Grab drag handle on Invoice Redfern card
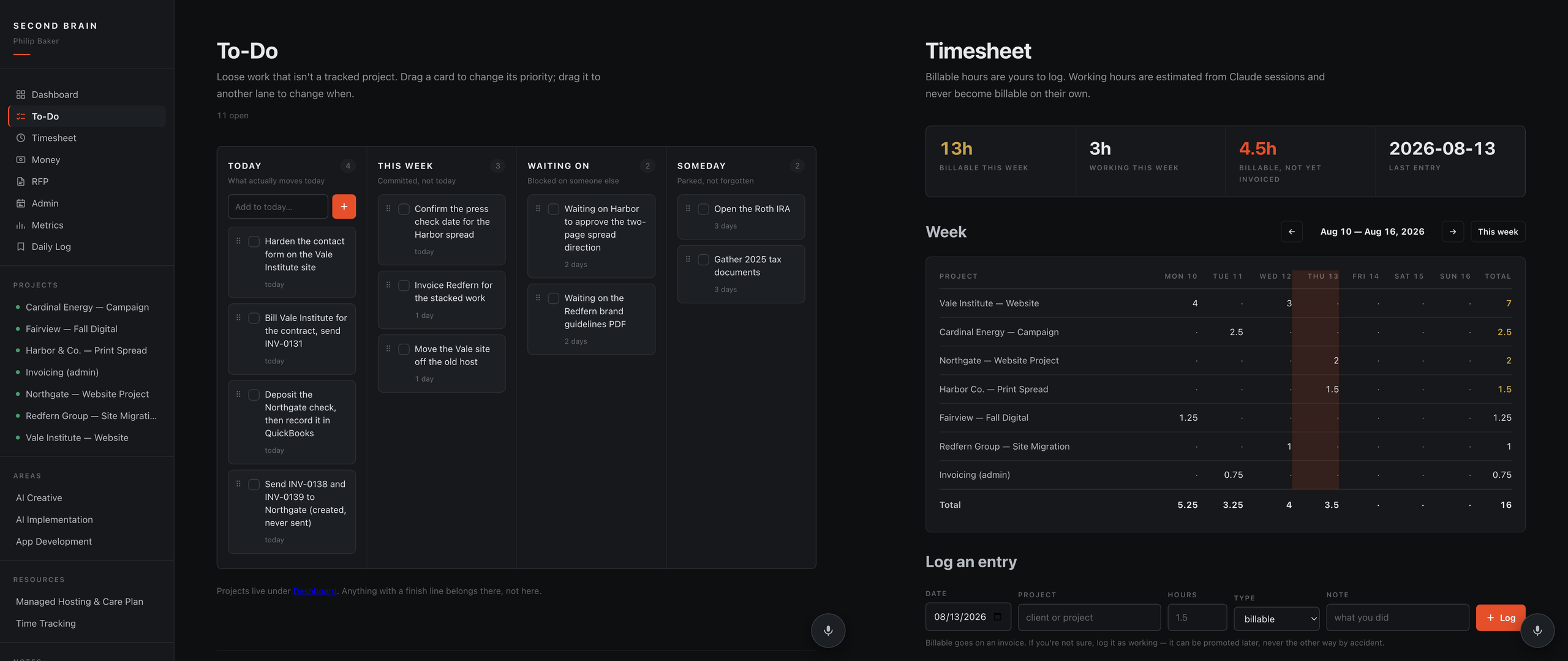Image resolution: width=1568 pixels, height=661 pixels. pyautogui.click(x=388, y=285)
